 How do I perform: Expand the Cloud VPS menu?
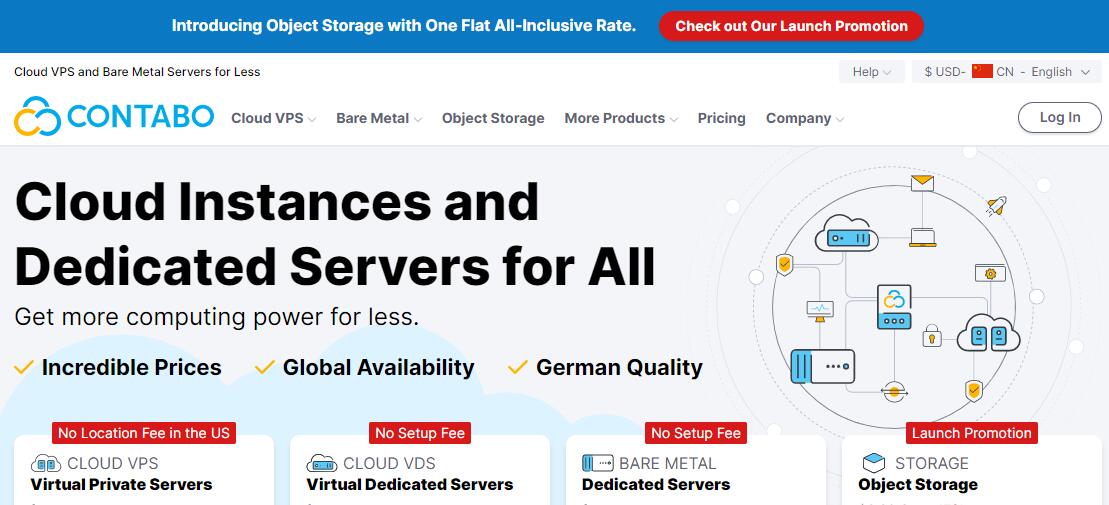[274, 118]
